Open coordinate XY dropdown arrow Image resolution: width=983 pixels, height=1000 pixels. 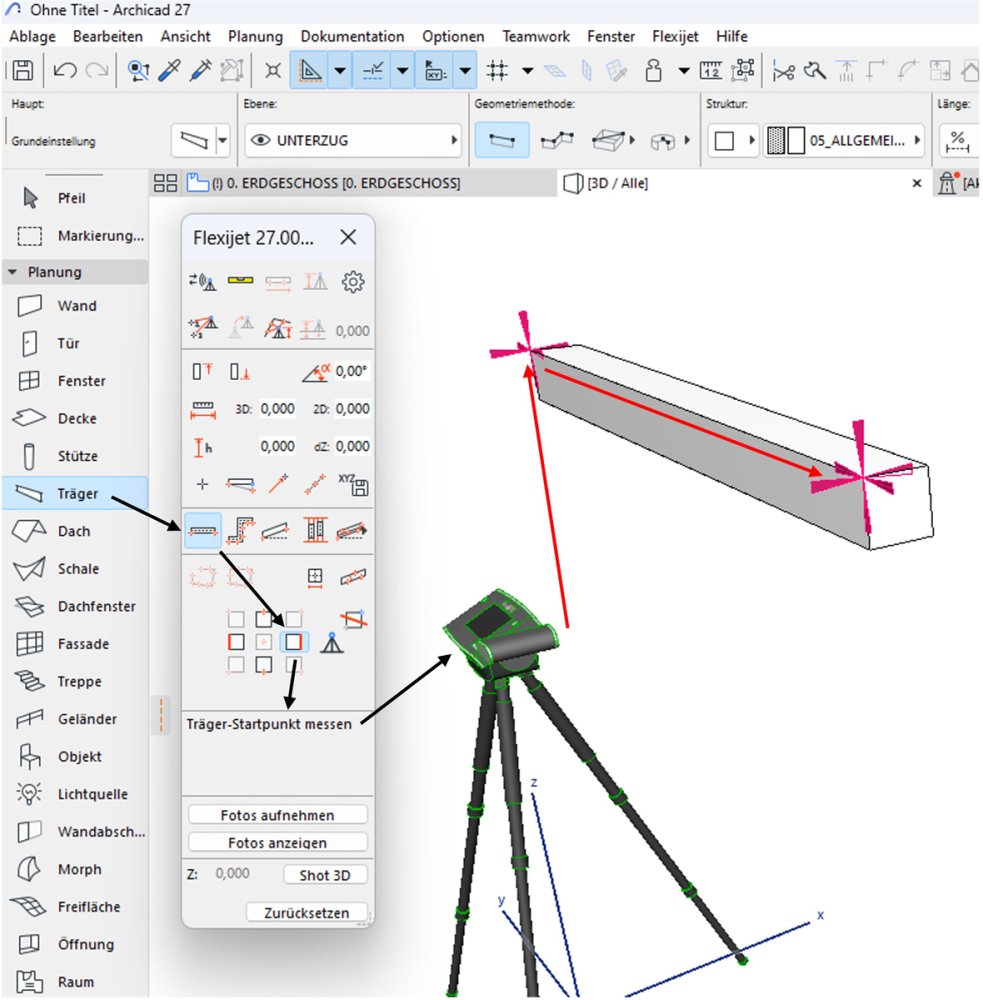[x=466, y=70]
